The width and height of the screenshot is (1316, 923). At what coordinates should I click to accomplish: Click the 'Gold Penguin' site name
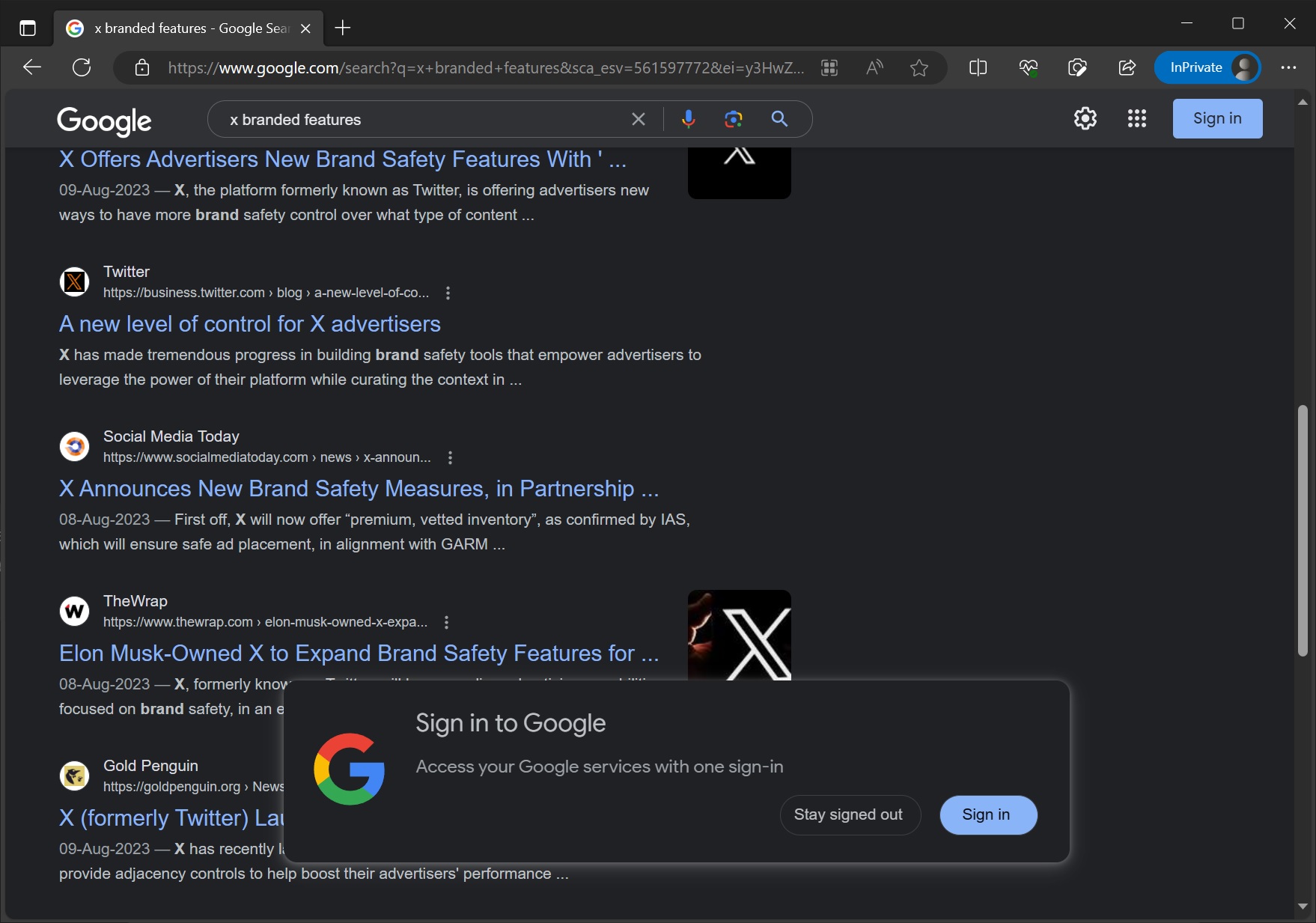[x=150, y=766]
